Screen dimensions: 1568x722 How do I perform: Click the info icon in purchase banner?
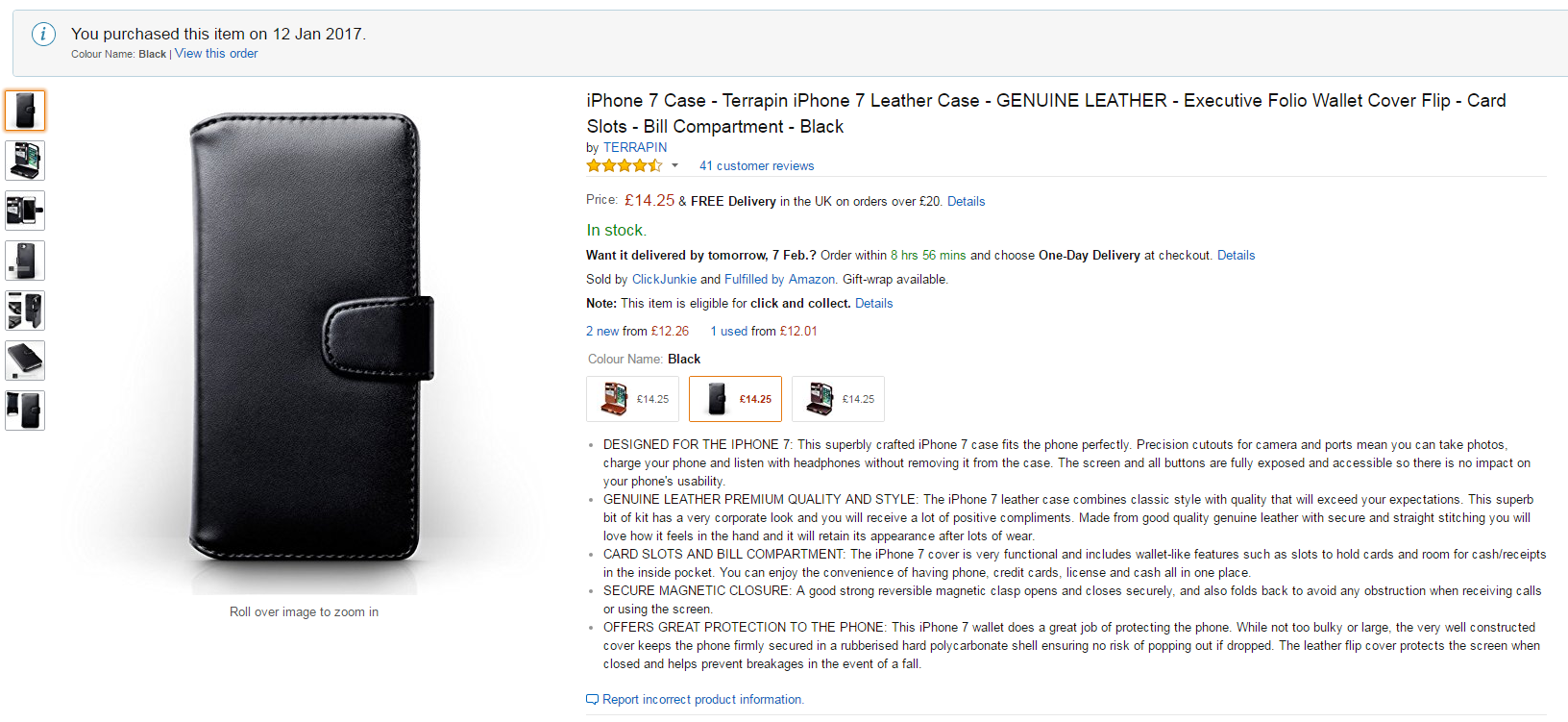click(x=43, y=35)
